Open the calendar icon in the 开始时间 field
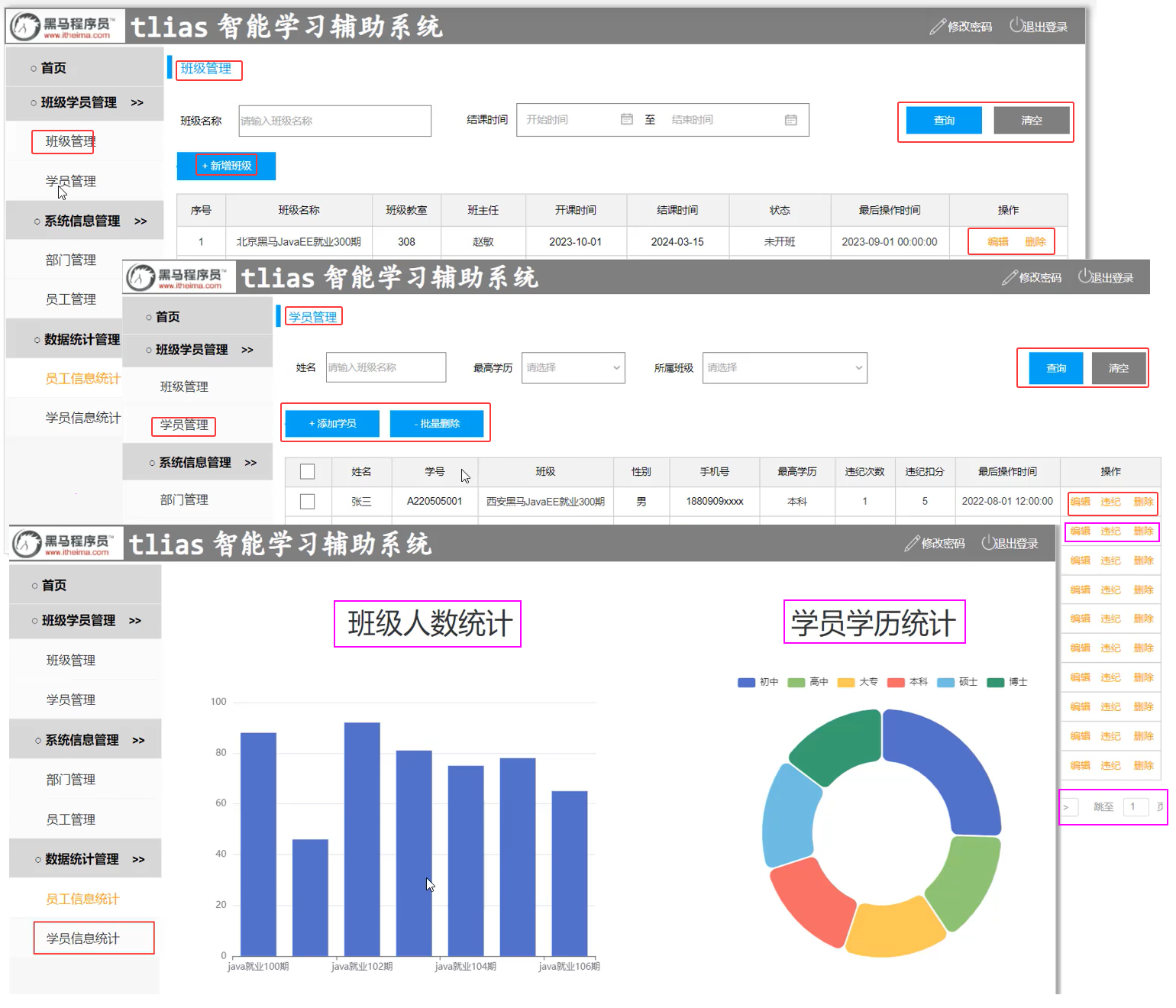Viewport: 1176px width, 1008px height. 626,119
